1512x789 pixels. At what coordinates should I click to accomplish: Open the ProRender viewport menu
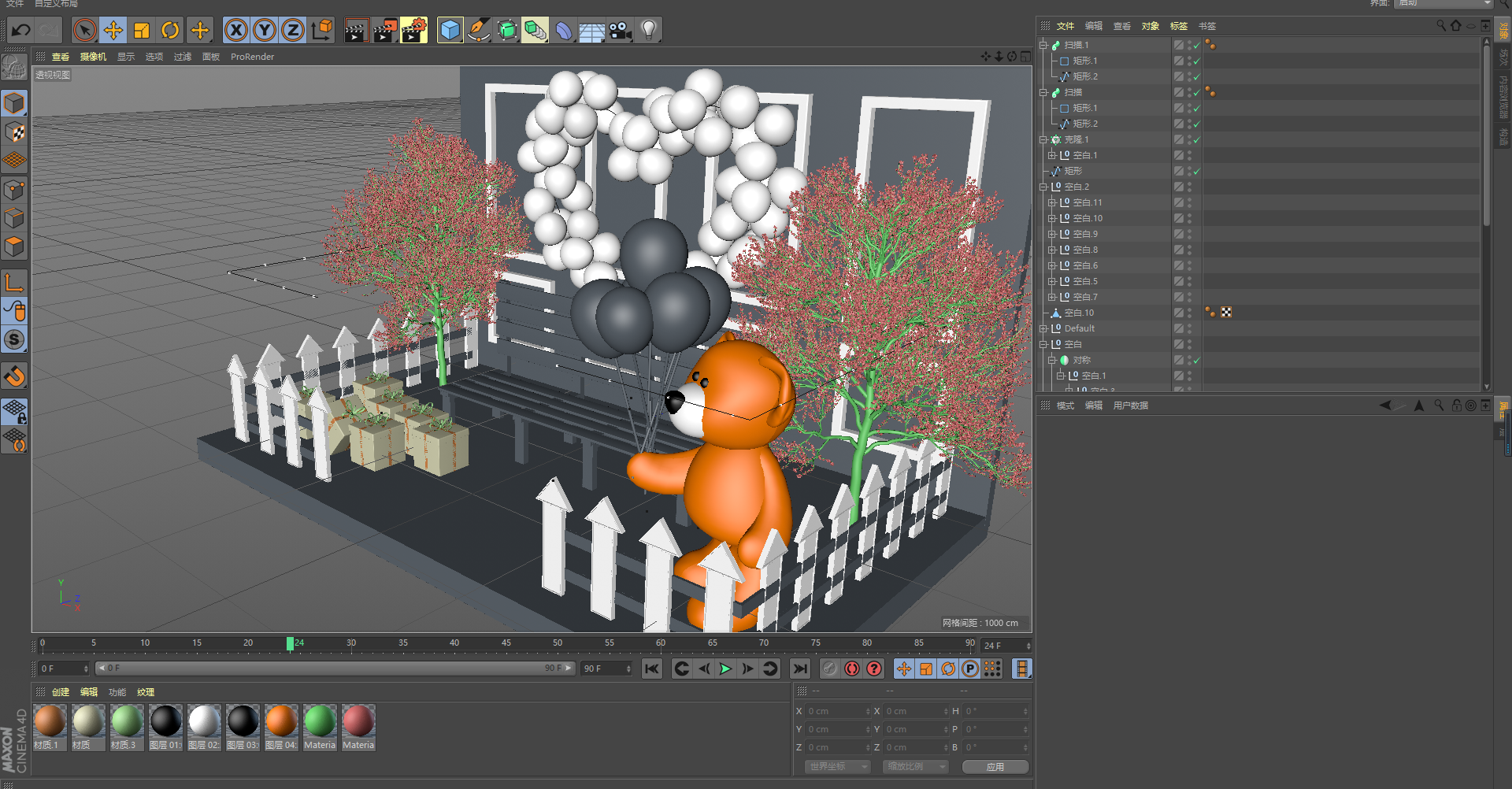pyautogui.click(x=252, y=57)
